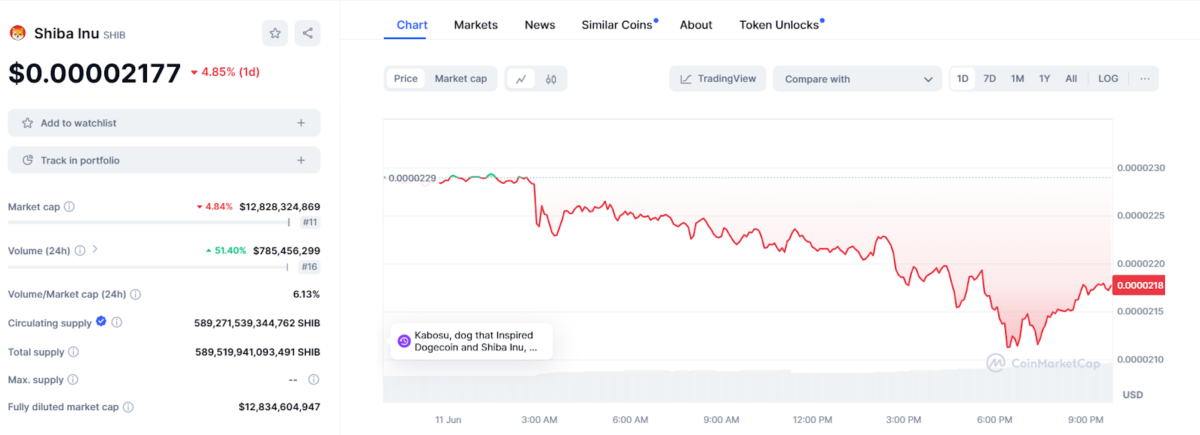
Task: Set chart range to 1M
Action: tap(1017, 78)
